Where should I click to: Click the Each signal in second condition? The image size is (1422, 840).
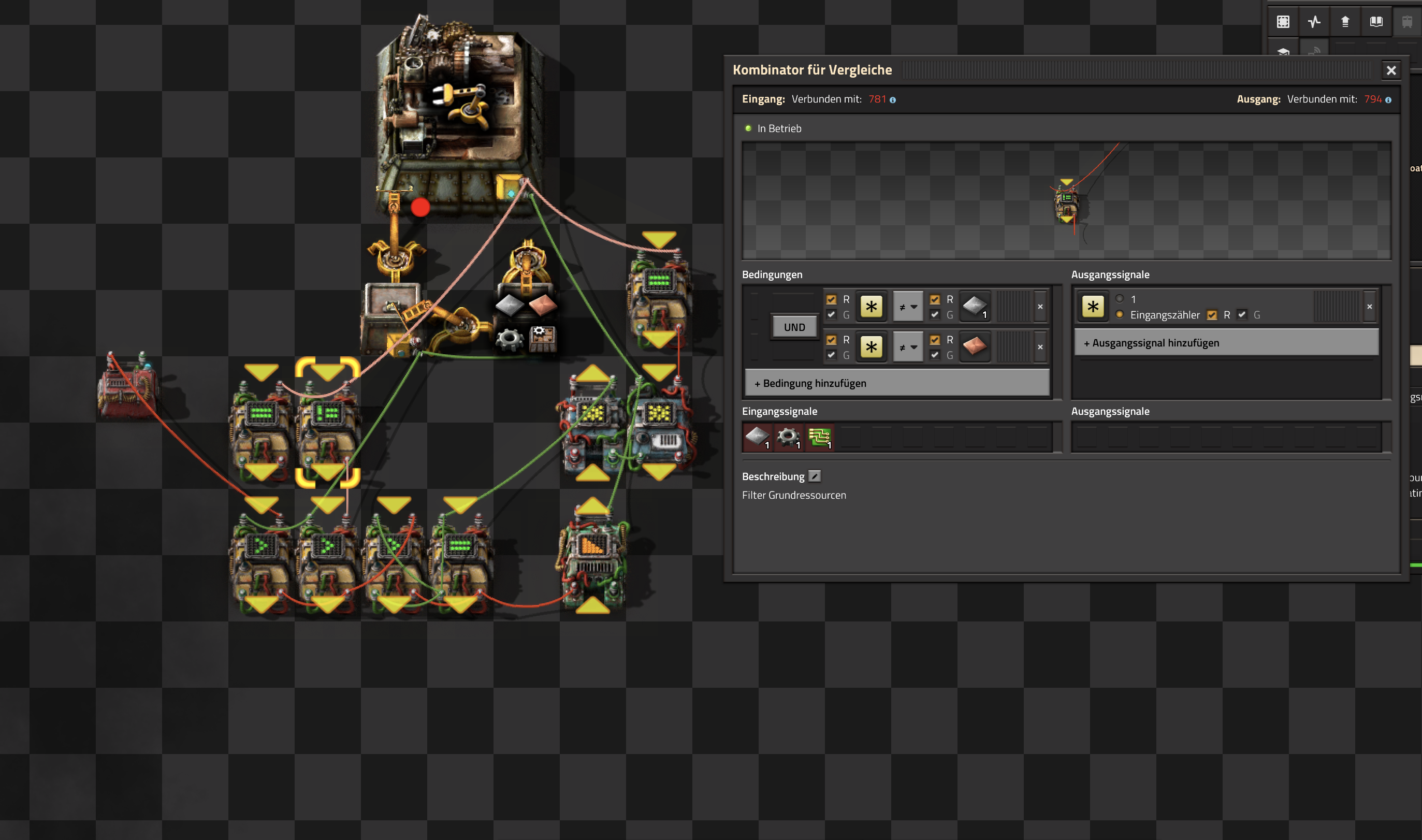[x=872, y=347]
